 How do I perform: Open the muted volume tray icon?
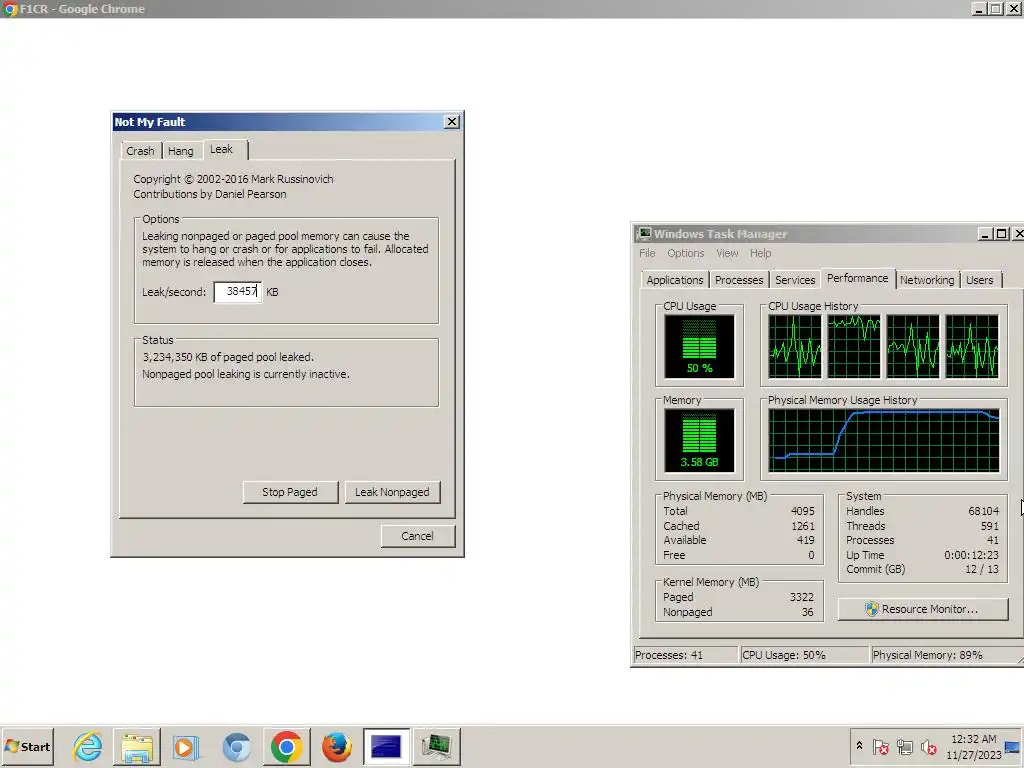(928, 746)
